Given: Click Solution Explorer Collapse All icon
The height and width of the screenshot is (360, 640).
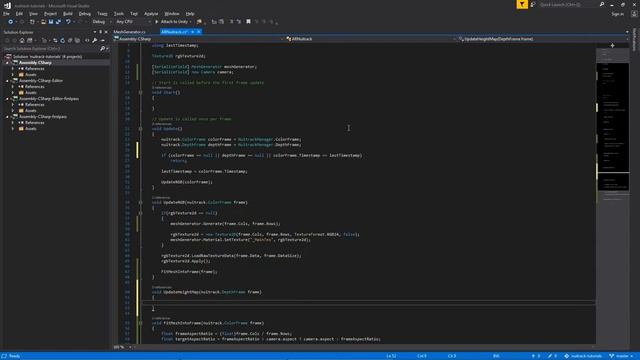Looking at the screenshot, I should pyautogui.click(x=70, y=40).
